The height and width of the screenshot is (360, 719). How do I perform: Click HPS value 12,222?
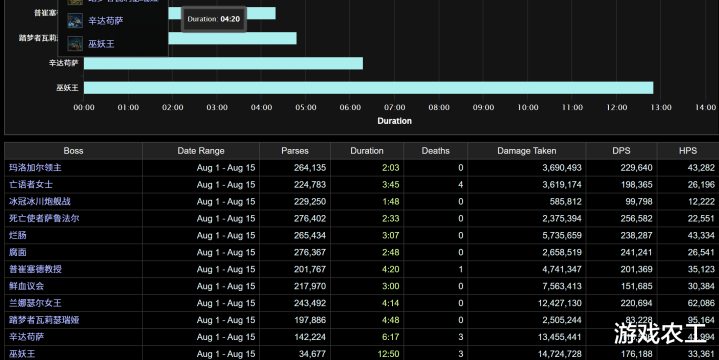click(701, 202)
